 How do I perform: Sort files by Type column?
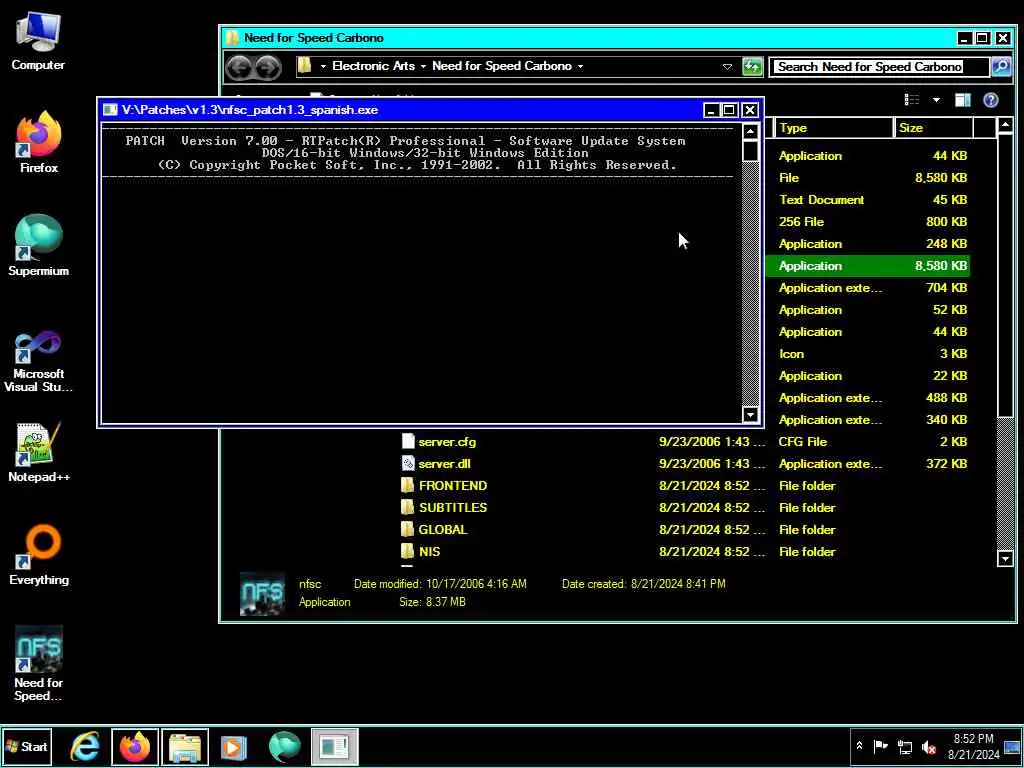pos(833,128)
